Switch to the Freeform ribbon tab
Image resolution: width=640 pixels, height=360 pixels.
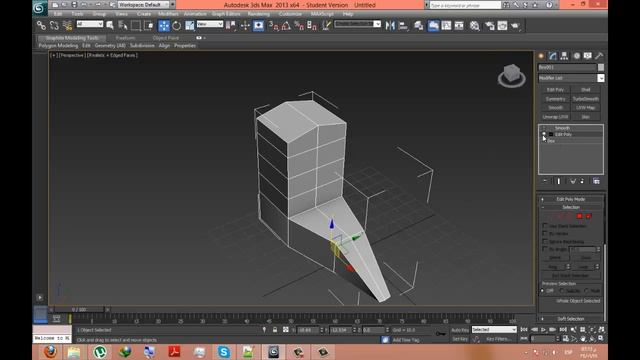pos(125,38)
